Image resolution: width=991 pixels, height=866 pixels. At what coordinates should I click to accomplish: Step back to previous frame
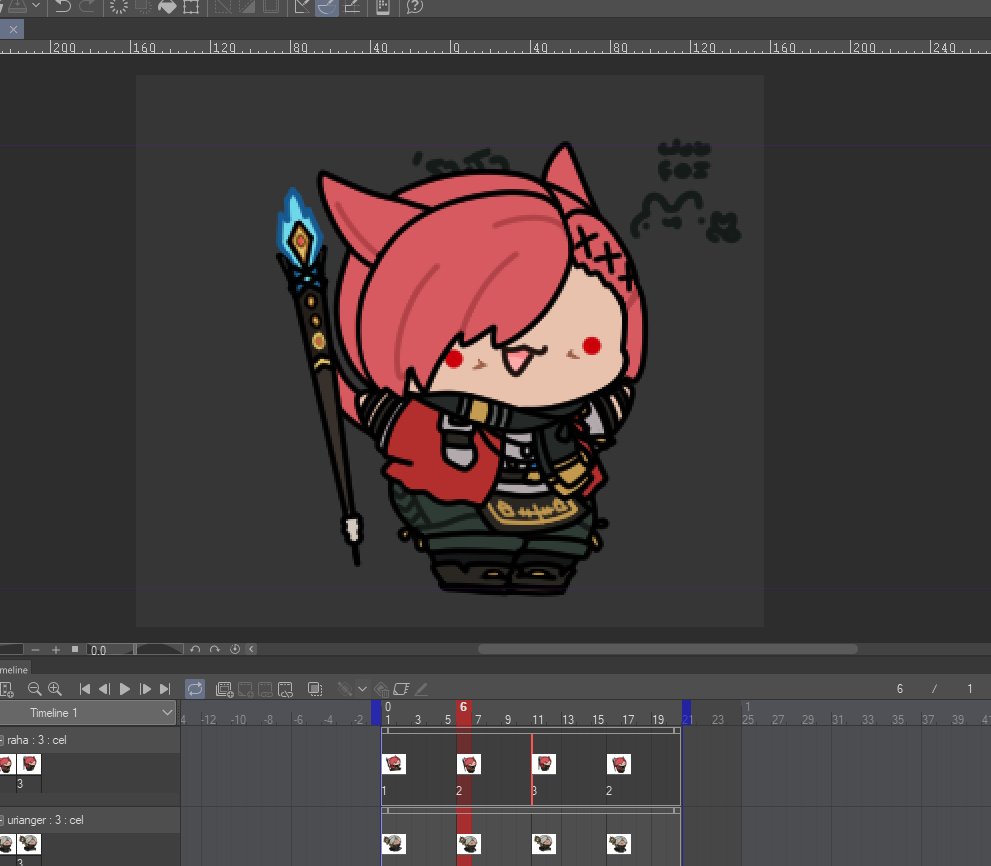tap(105, 689)
